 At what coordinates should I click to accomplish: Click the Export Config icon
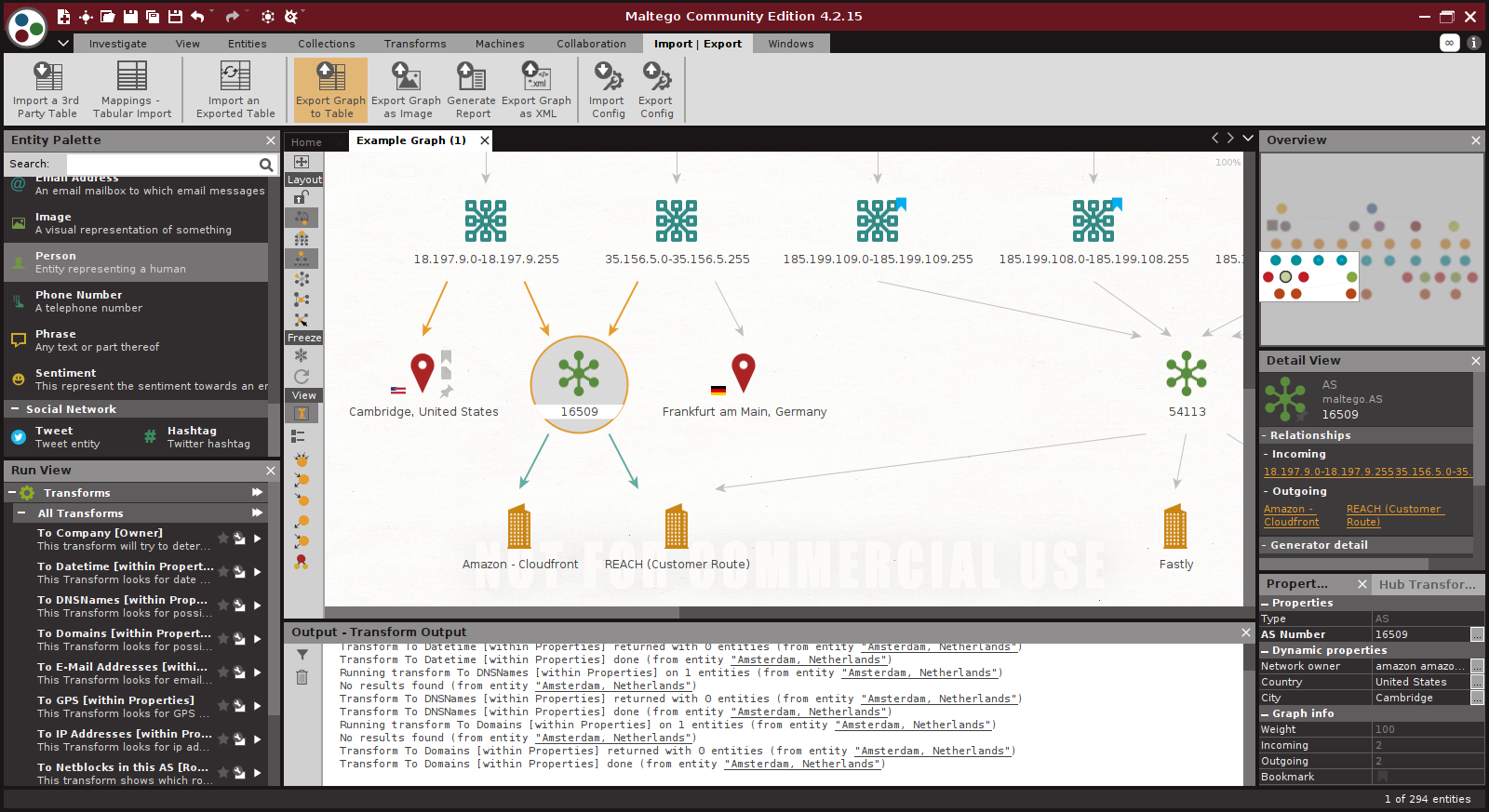[656, 89]
